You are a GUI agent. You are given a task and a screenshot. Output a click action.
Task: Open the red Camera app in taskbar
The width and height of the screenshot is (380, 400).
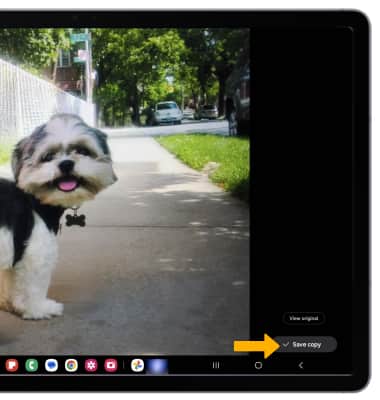pyautogui.click(x=111, y=365)
